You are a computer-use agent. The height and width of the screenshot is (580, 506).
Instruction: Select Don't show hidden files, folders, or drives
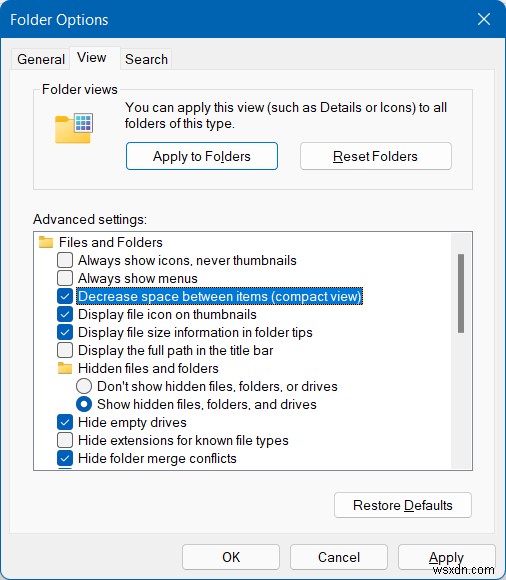tap(84, 386)
